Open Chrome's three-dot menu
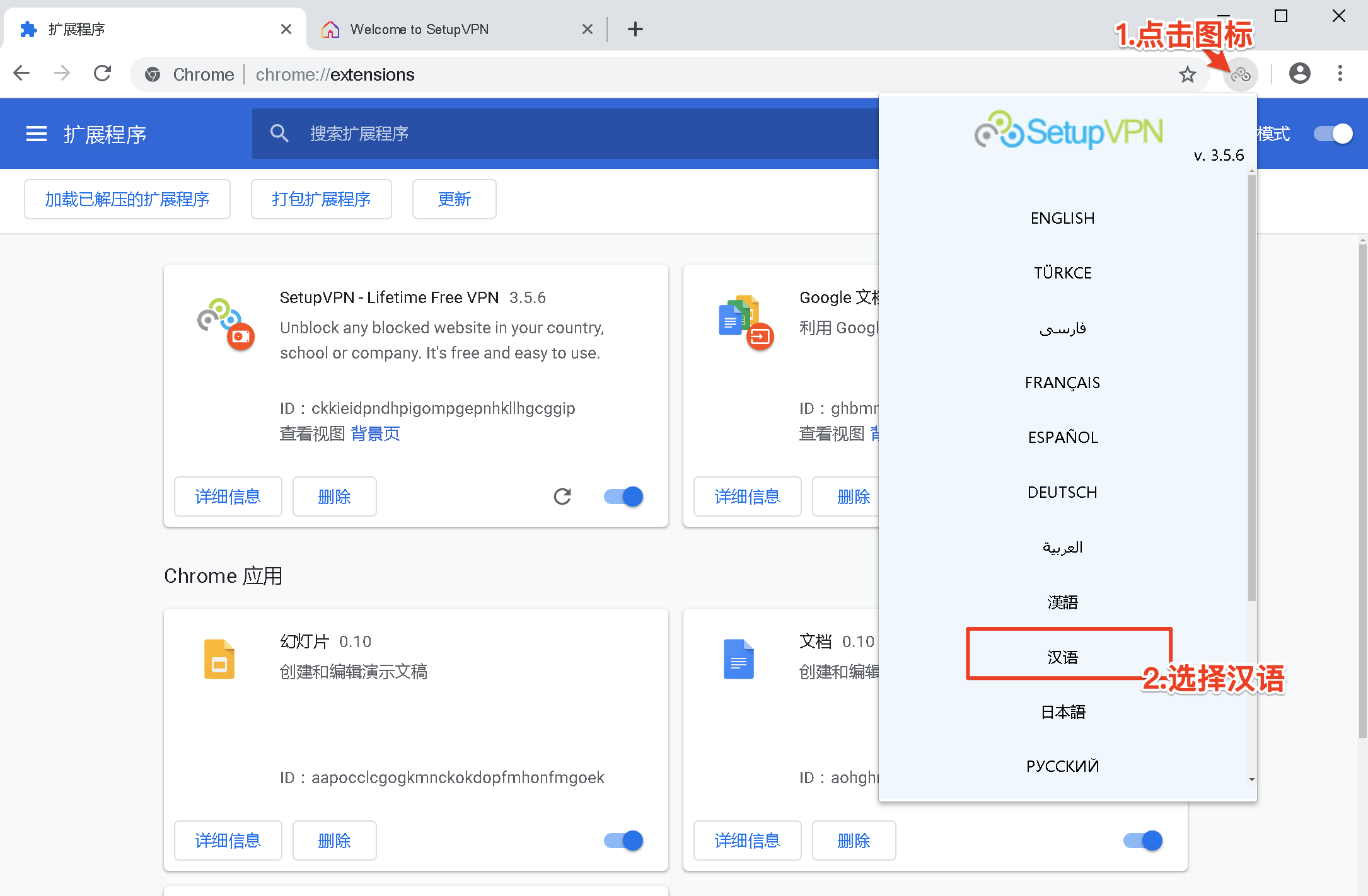This screenshot has width=1368, height=896. click(1340, 74)
